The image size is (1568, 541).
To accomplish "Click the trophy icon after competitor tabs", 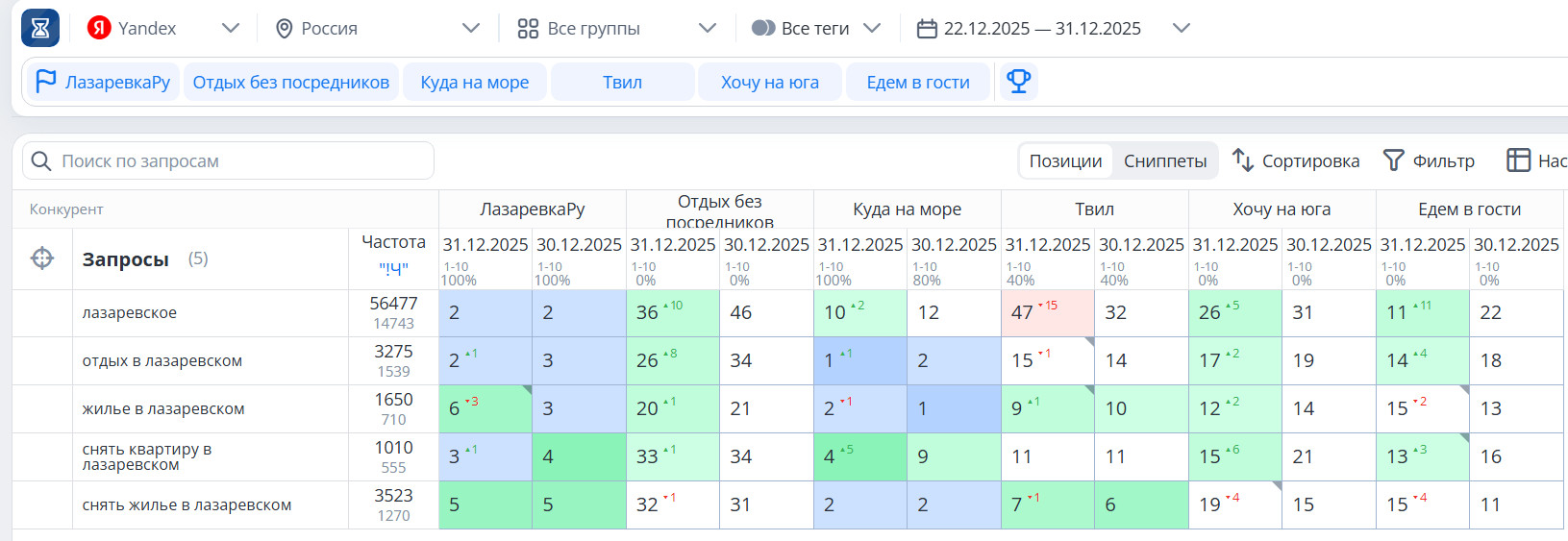I will click(x=1018, y=82).
